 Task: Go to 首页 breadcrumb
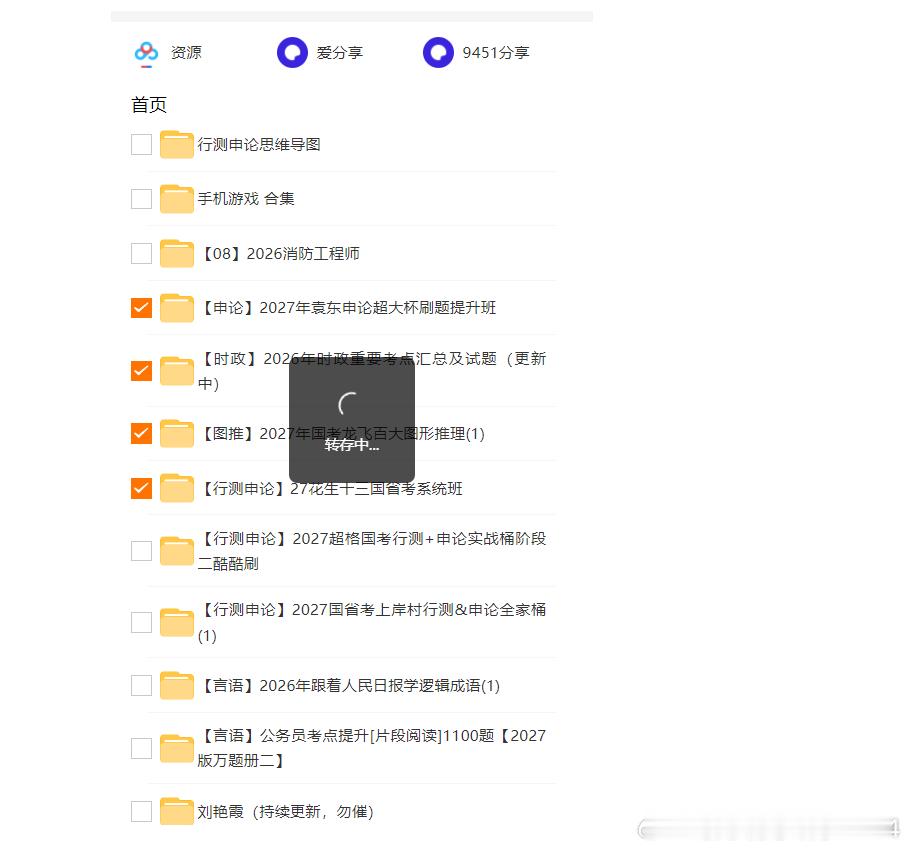(x=149, y=105)
